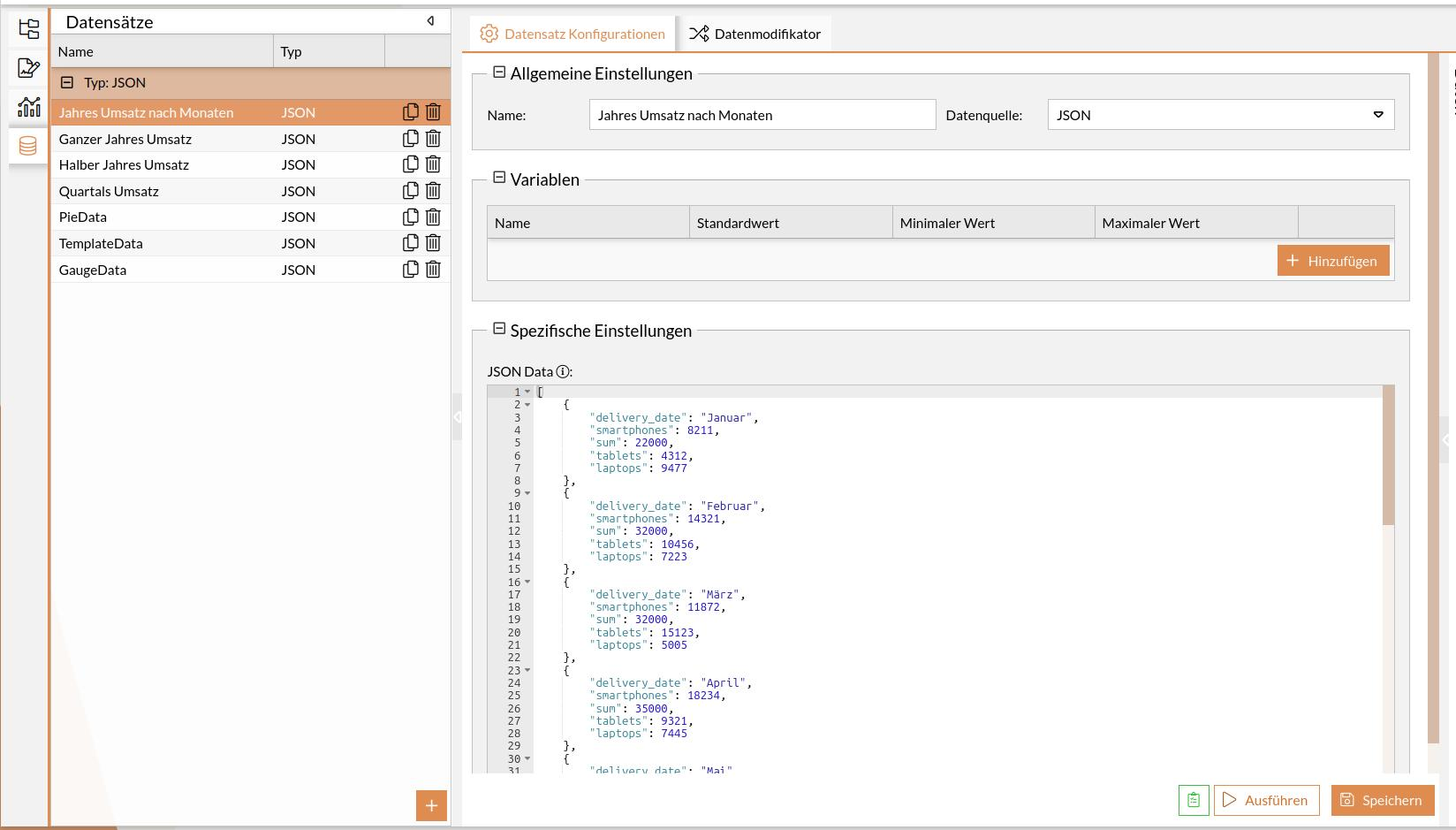
Task: Switch to the Datenmodifikator tab
Action: [755, 34]
